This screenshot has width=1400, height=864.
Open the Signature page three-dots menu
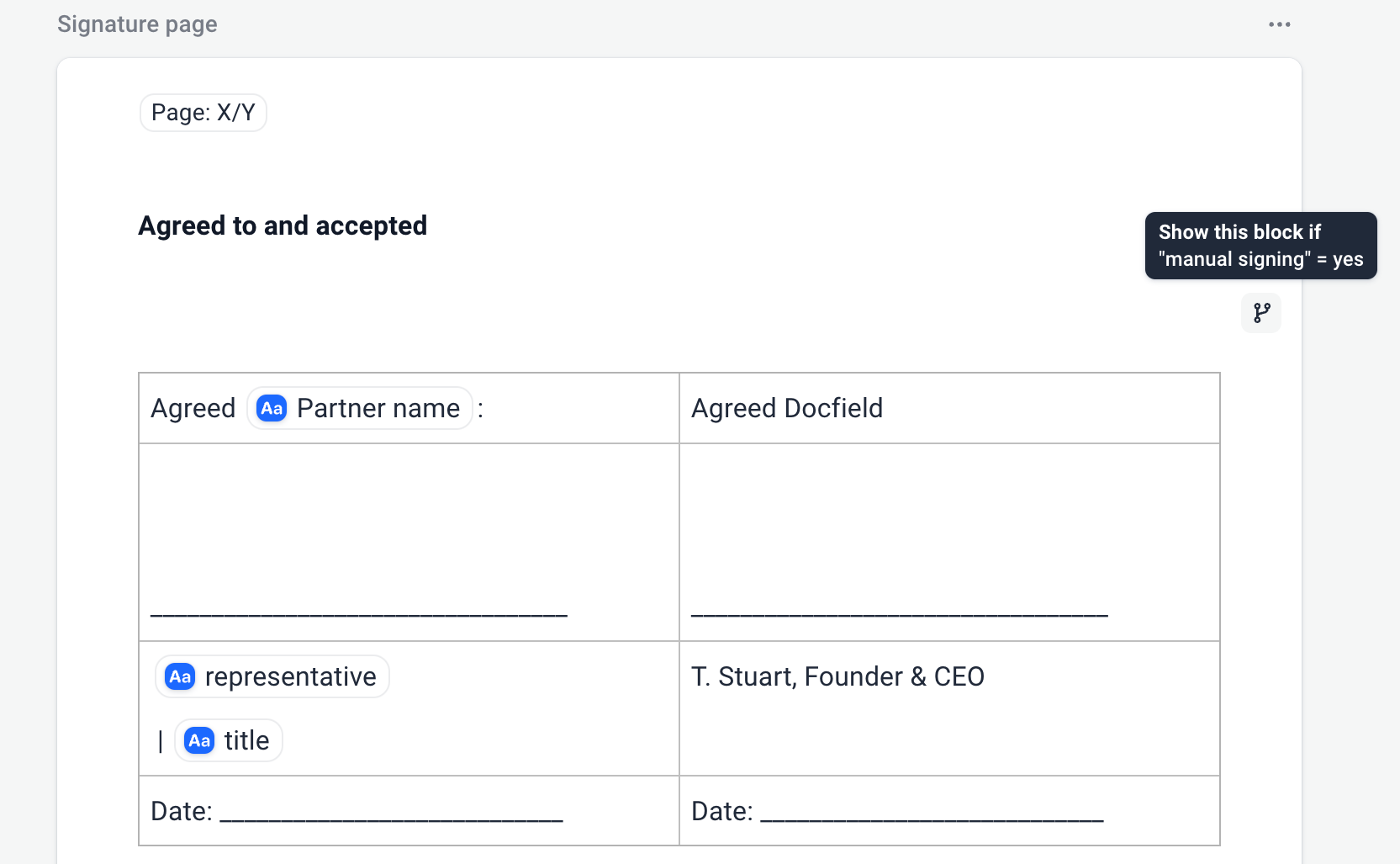coord(1279,24)
